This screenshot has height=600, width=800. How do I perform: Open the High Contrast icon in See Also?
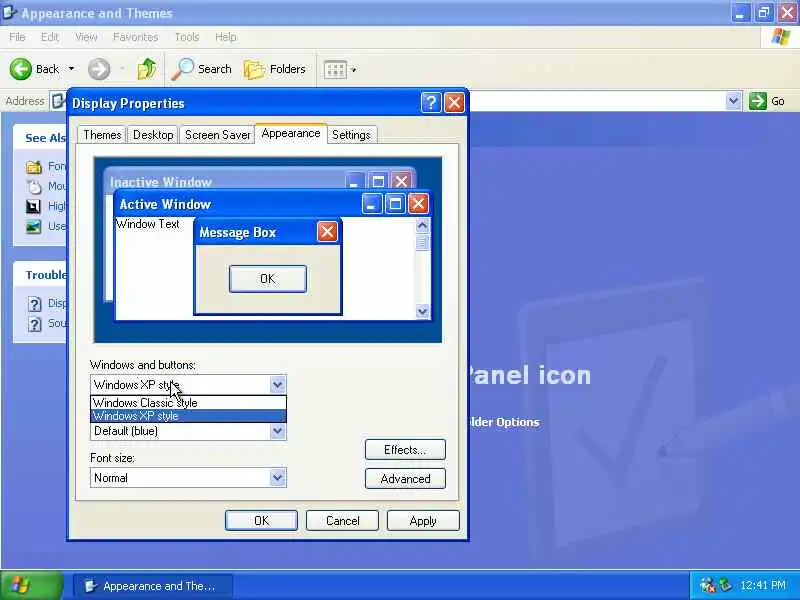[34, 206]
